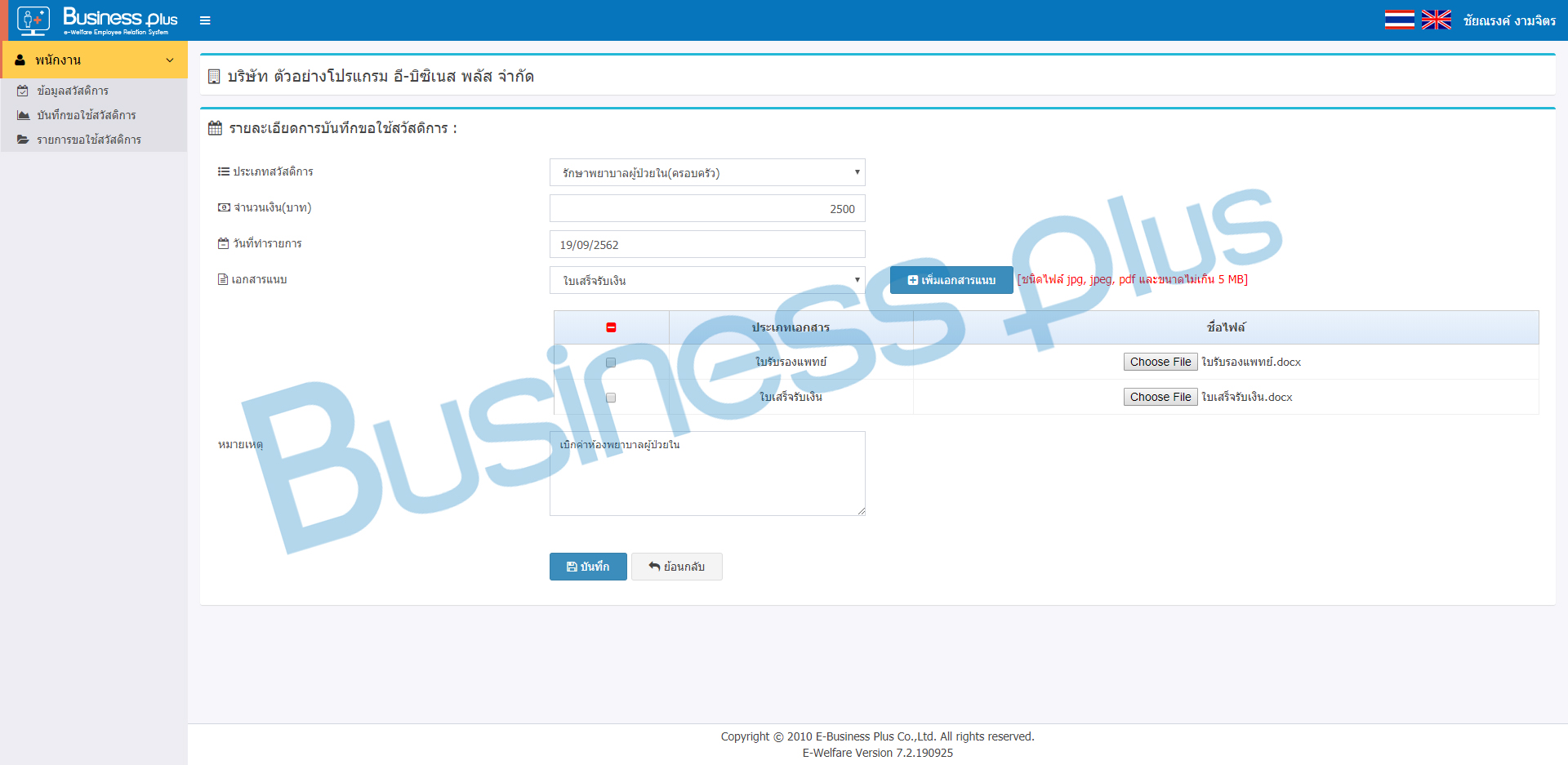
Task: Click ประเภทเอกสาร column header
Action: coord(791,327)
